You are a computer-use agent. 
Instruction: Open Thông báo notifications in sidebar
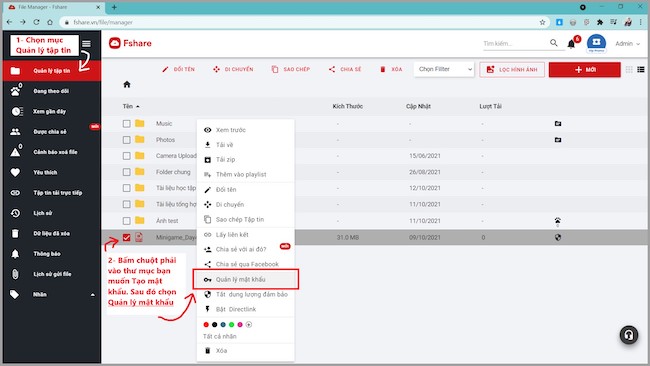click(x=52, y=253)
